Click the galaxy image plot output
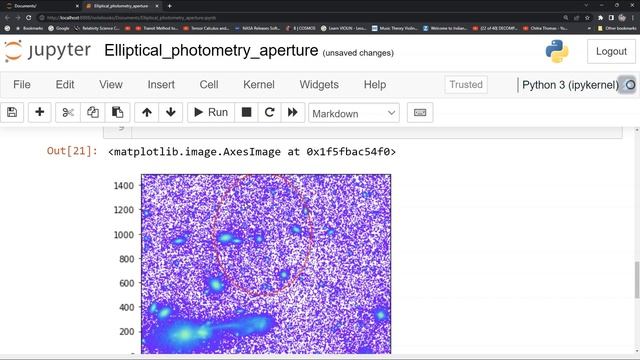This screenshot has height=360, width=640. pos(266,264)
